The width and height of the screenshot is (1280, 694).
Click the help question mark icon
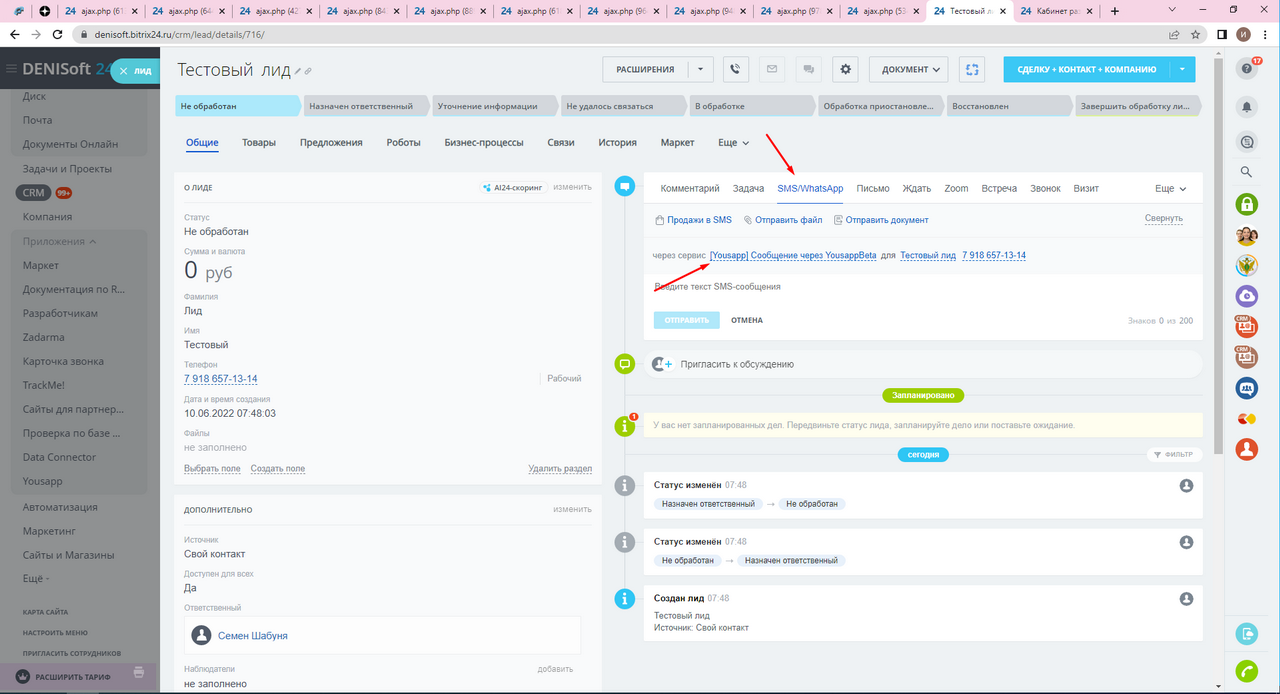[1246, 69]
